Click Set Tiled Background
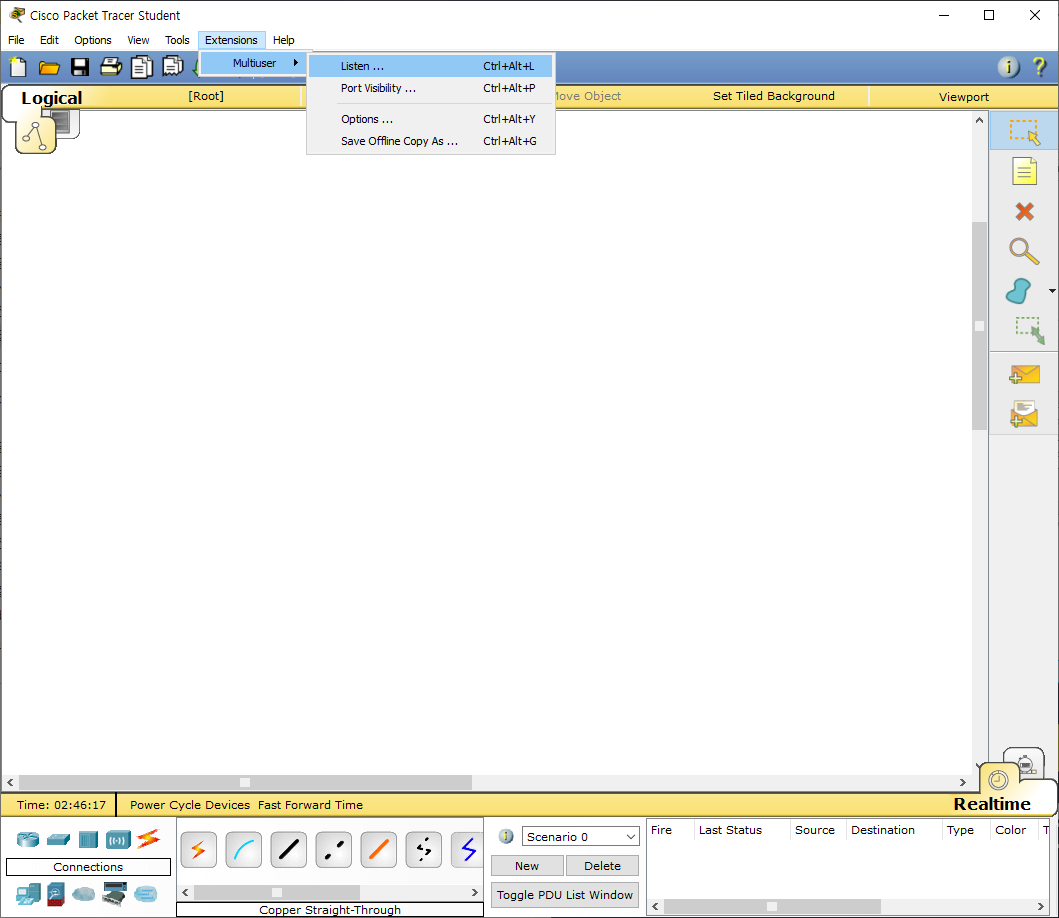This screenshot has width=1059, height=918. coord(773,96)
